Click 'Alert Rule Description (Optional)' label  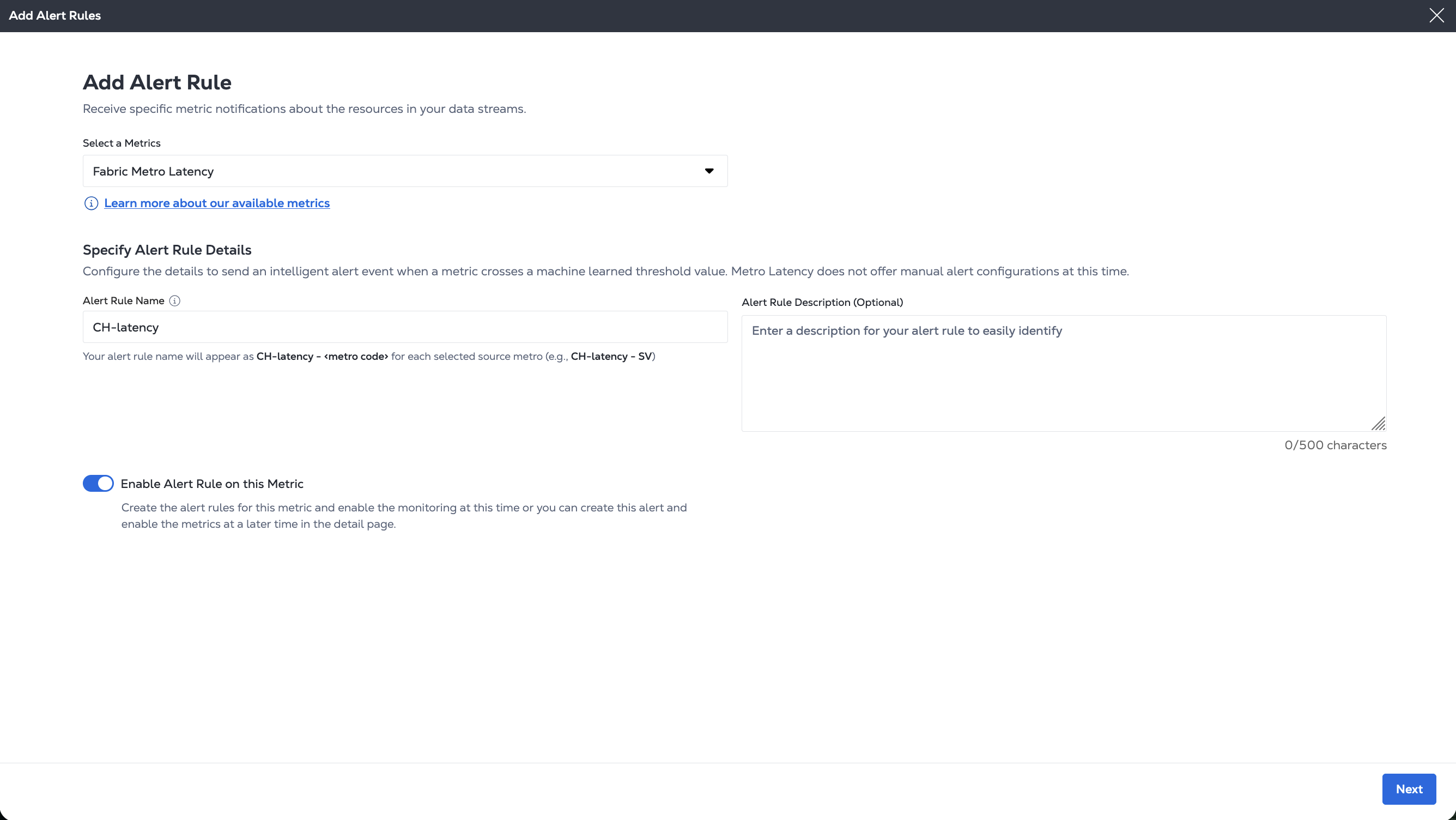pos(822,303)
